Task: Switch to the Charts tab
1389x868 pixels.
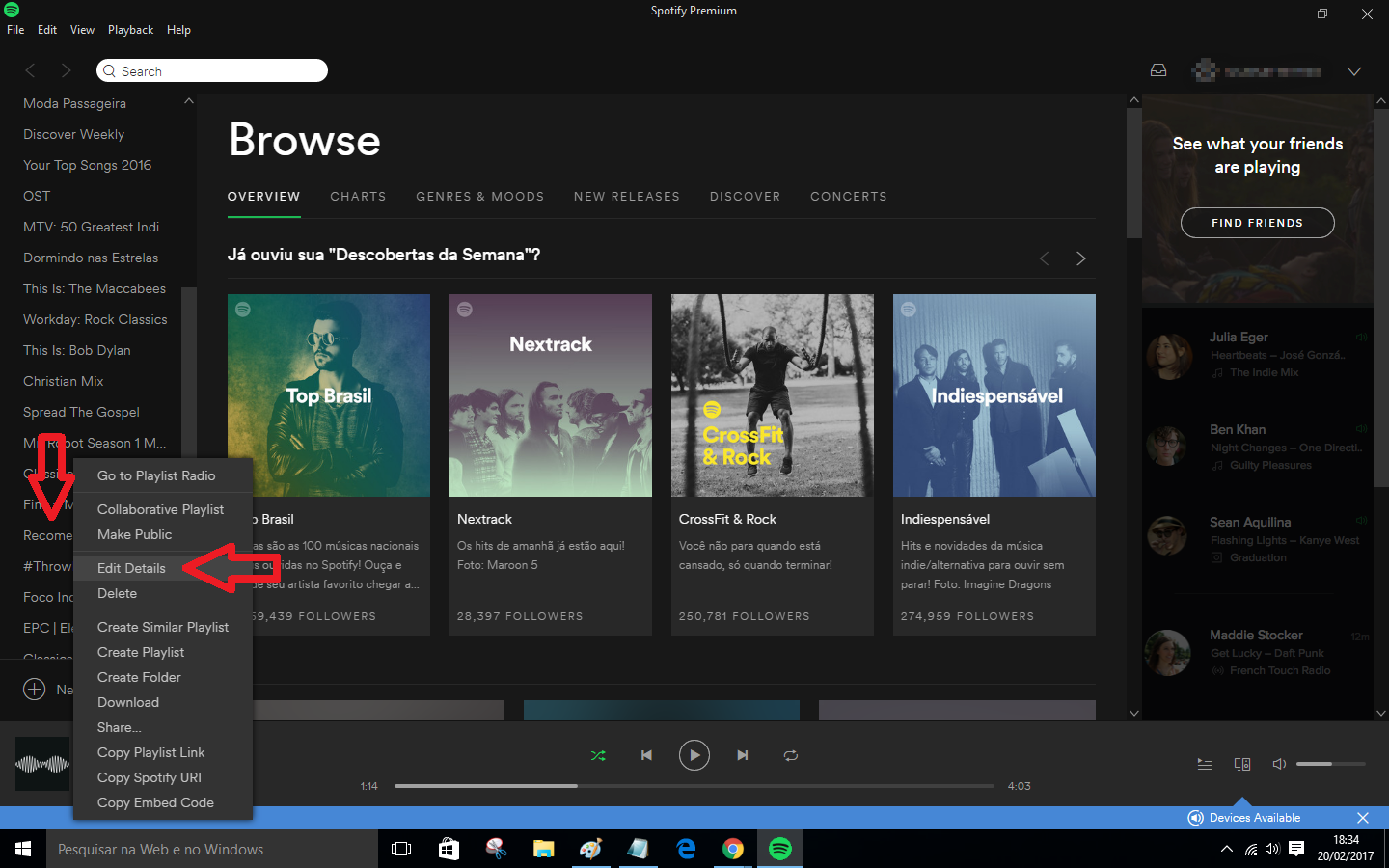Action: click(x=358, y=196)
